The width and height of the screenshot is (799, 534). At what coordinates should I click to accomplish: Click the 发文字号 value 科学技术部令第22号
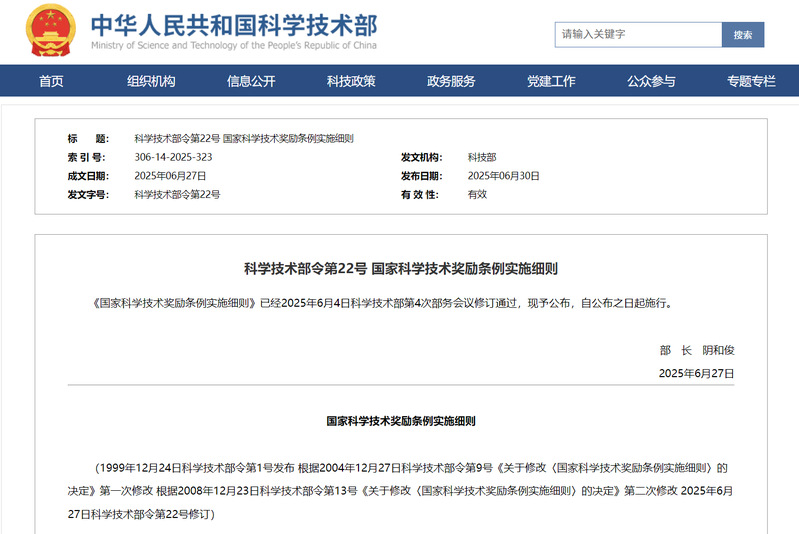[x=177, y=194]
